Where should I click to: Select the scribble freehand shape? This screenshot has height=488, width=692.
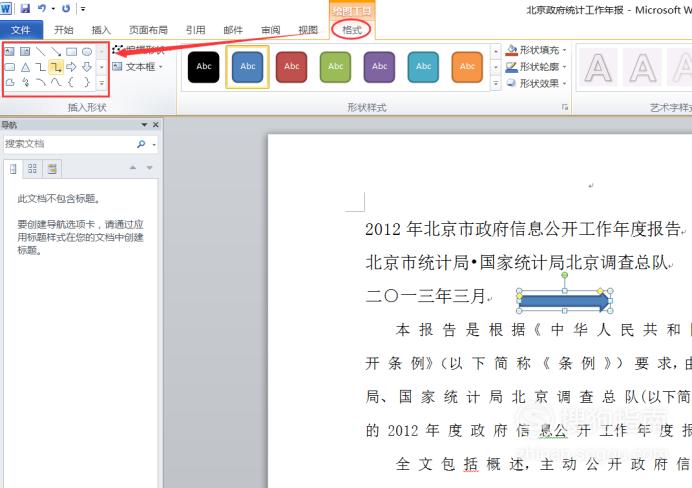(25, 82)
